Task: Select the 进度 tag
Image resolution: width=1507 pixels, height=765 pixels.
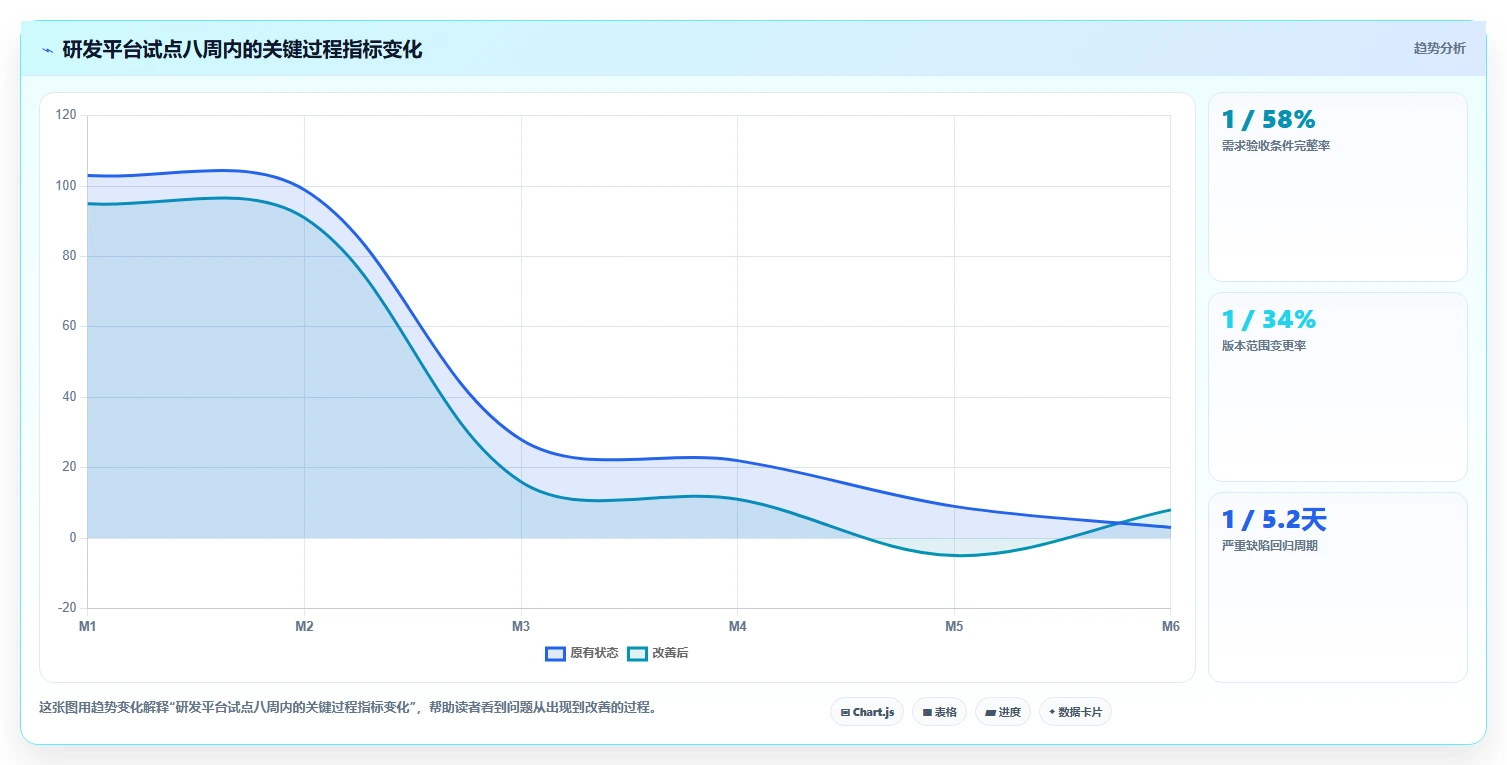Action: coord(1002,712)
